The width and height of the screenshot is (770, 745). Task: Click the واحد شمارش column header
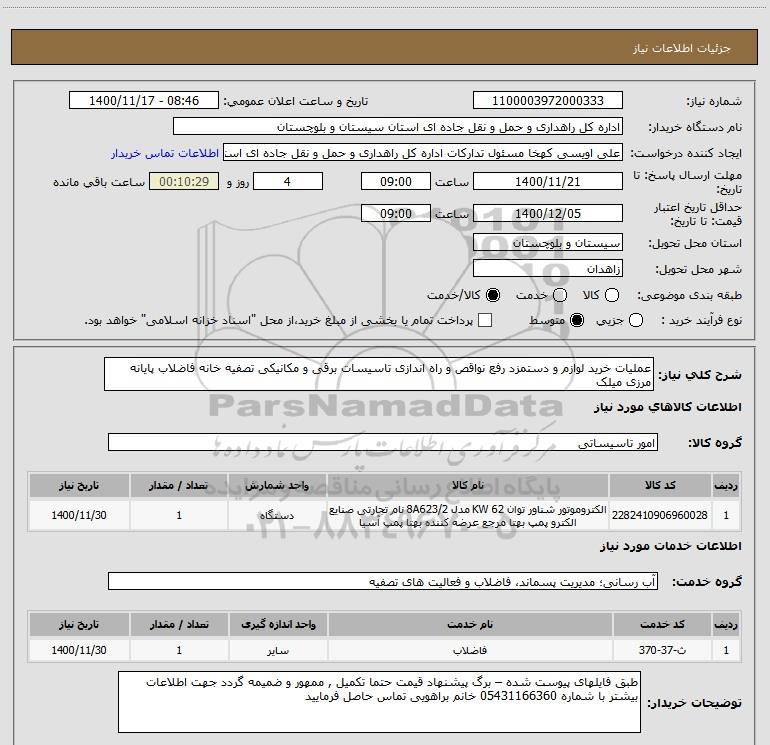[x=277, y=485]
